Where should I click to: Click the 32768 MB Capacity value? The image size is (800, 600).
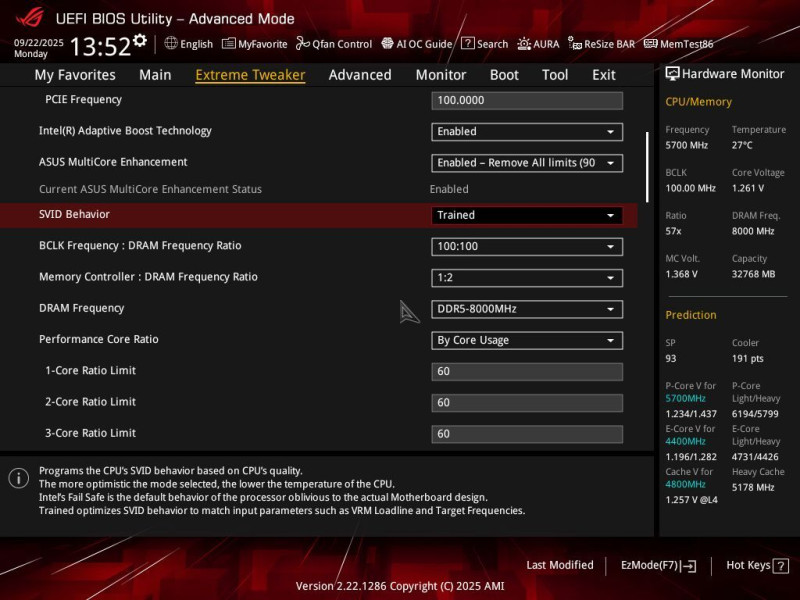click(753, 274)
